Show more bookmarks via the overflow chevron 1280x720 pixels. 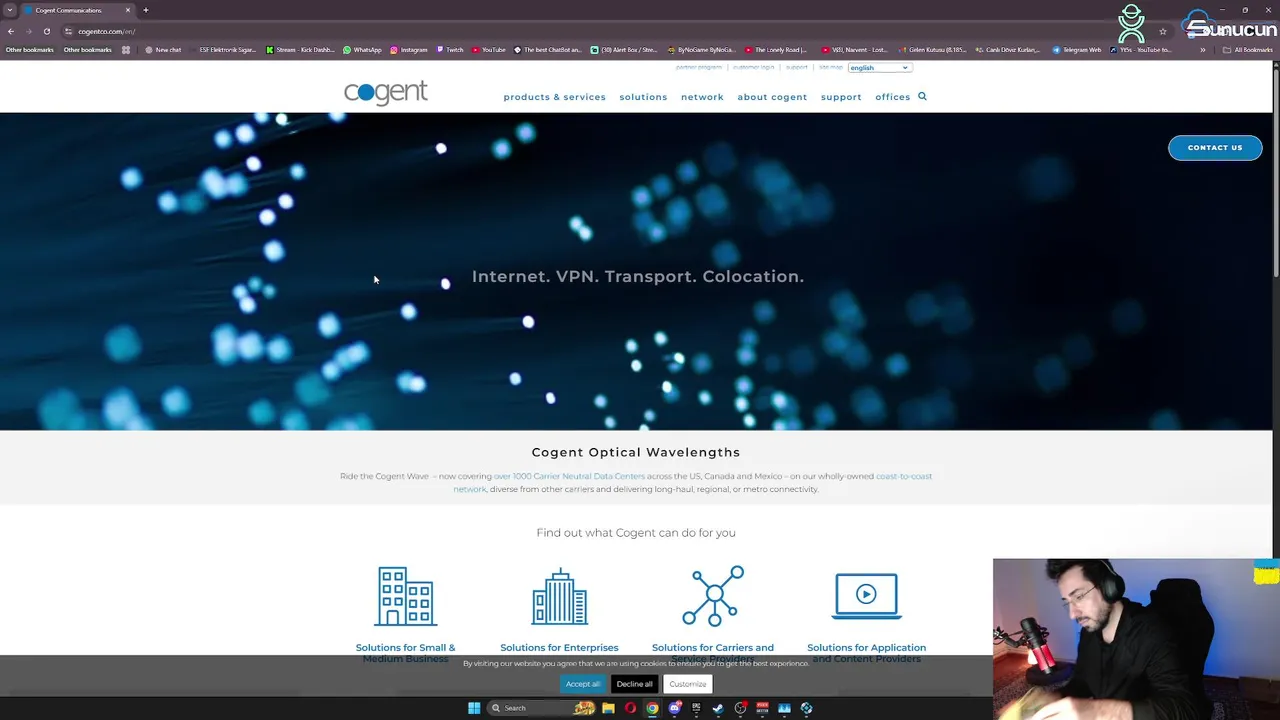[x=1203, y=50]
